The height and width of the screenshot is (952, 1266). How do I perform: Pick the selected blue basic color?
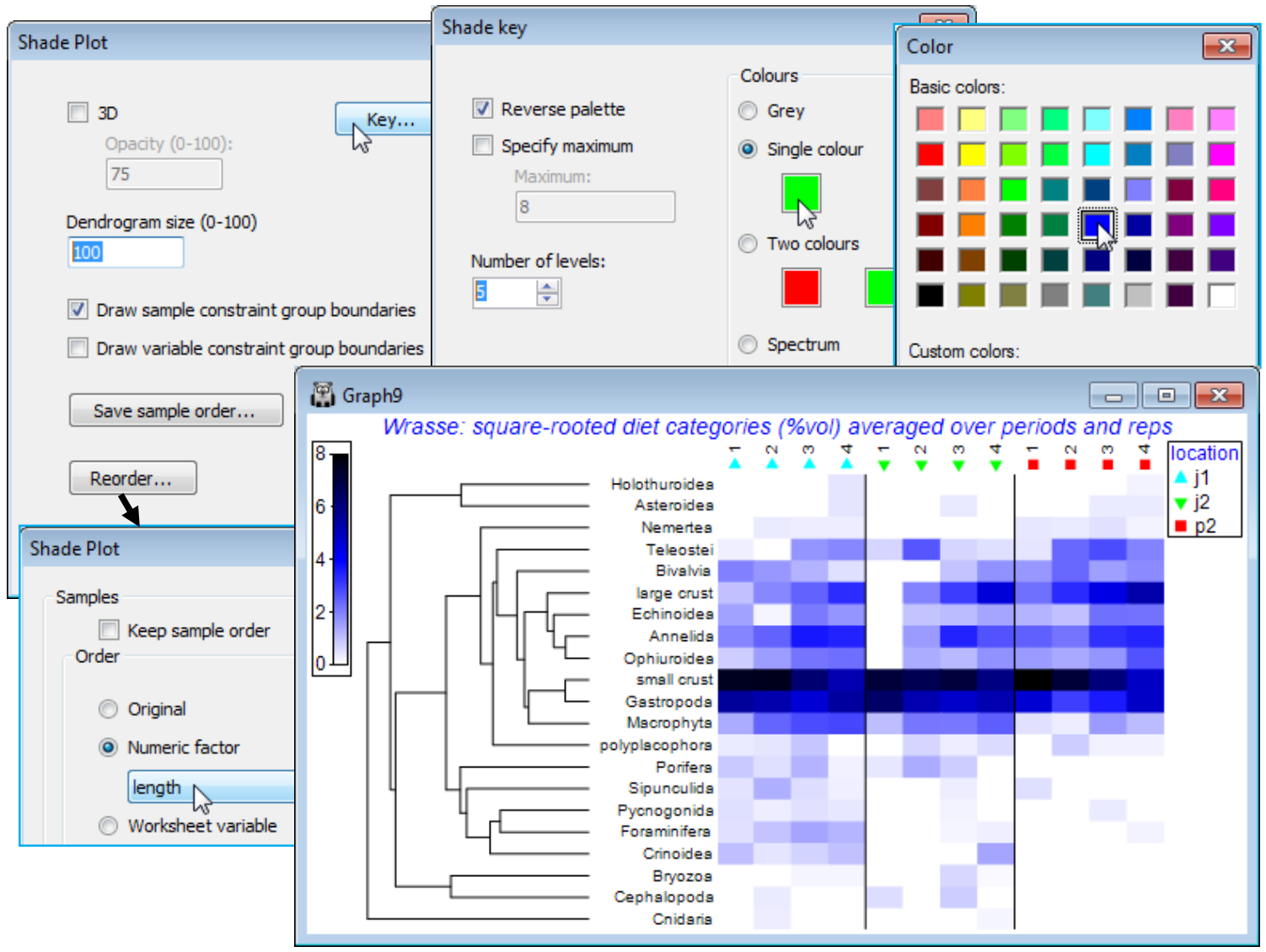tap(1097, 225)
